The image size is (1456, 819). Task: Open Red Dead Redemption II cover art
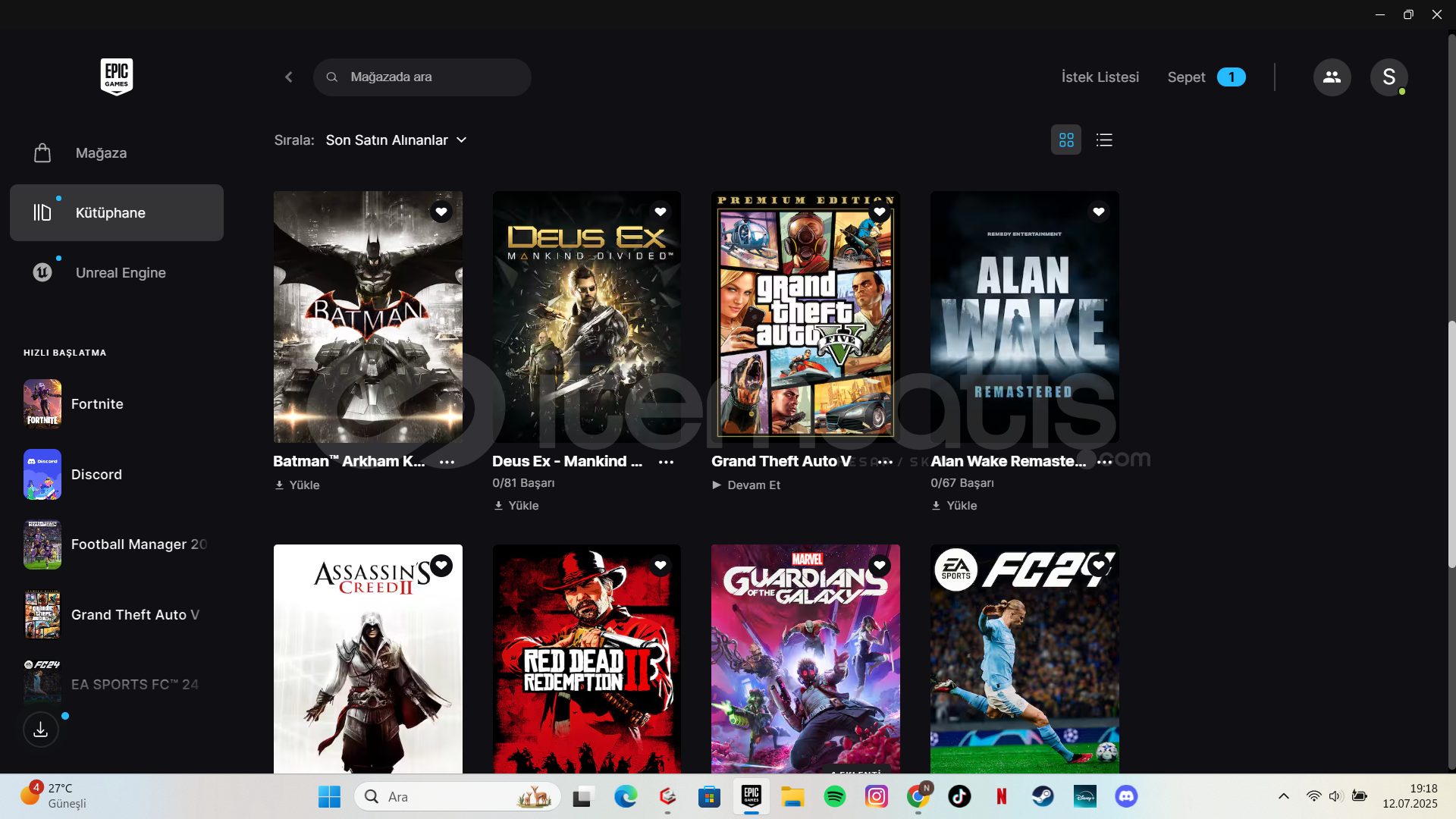point(587,659)
